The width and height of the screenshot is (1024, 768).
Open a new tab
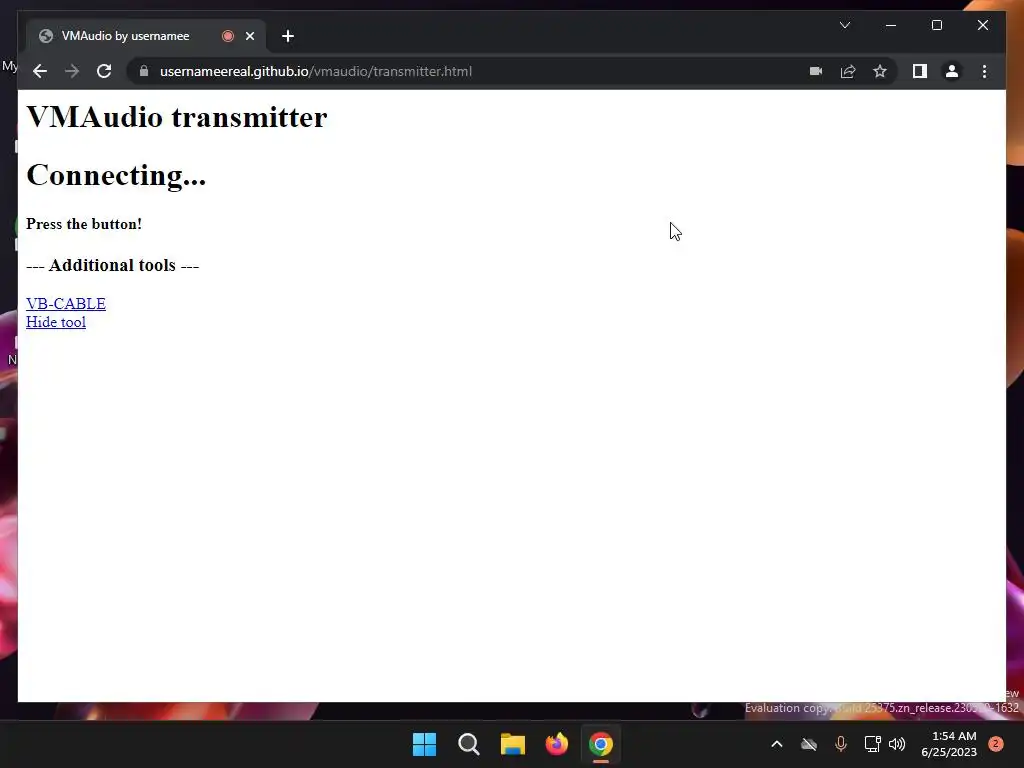tap(288, 36)
